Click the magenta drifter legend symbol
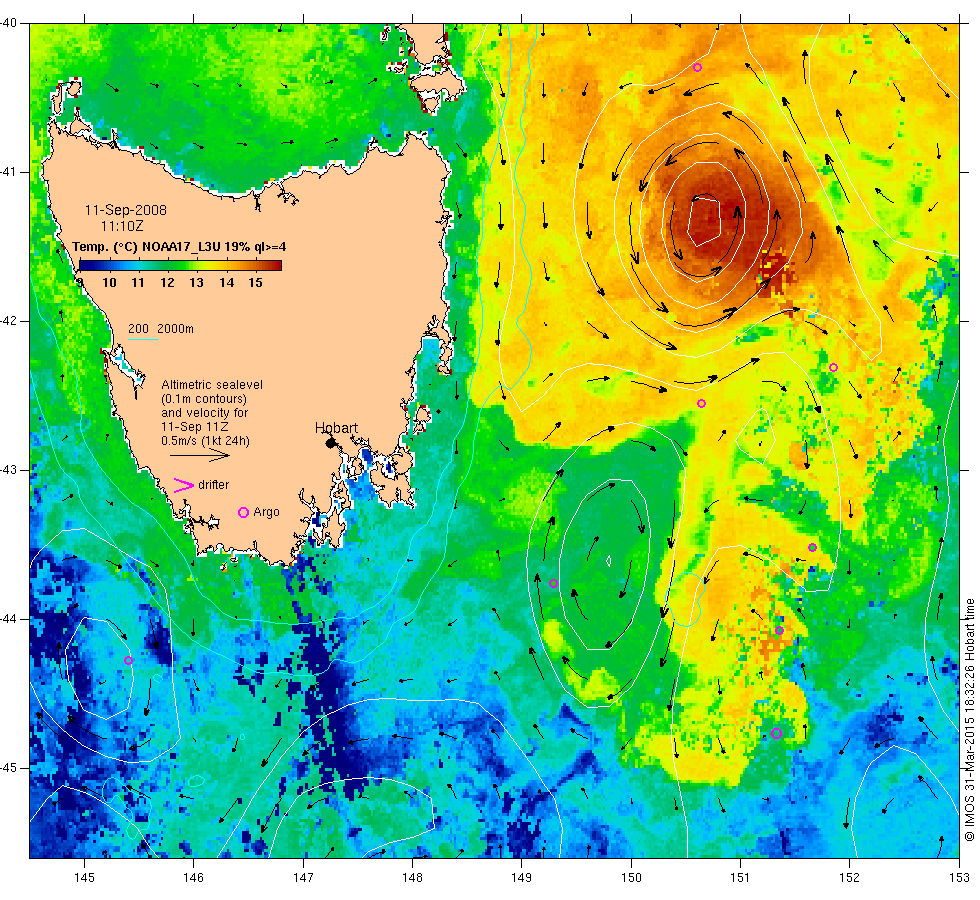Screen dimensions: 980x900 click(183, 486)
